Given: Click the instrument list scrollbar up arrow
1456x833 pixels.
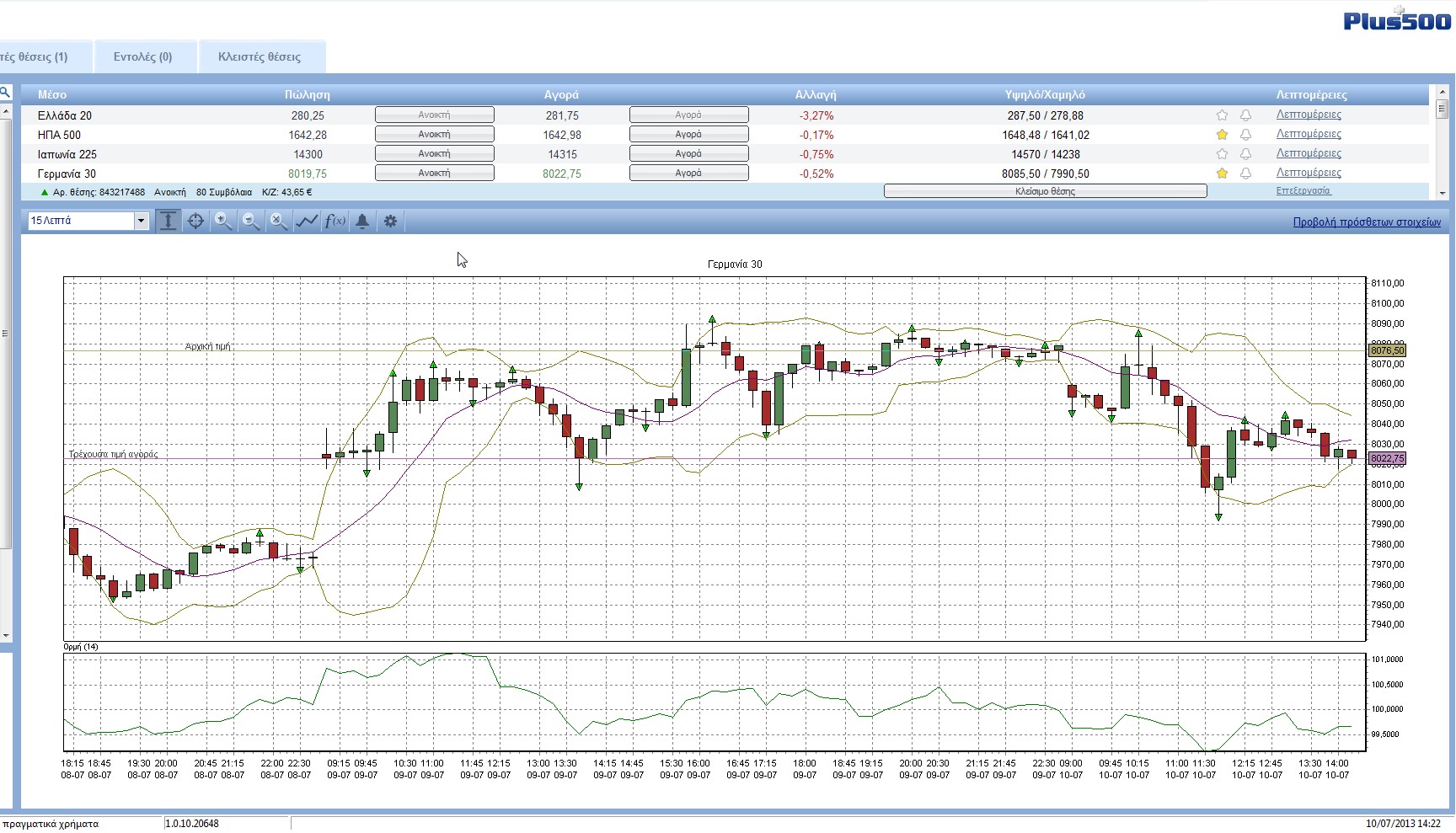Looking at the screenshot, I should [1442, 90].
